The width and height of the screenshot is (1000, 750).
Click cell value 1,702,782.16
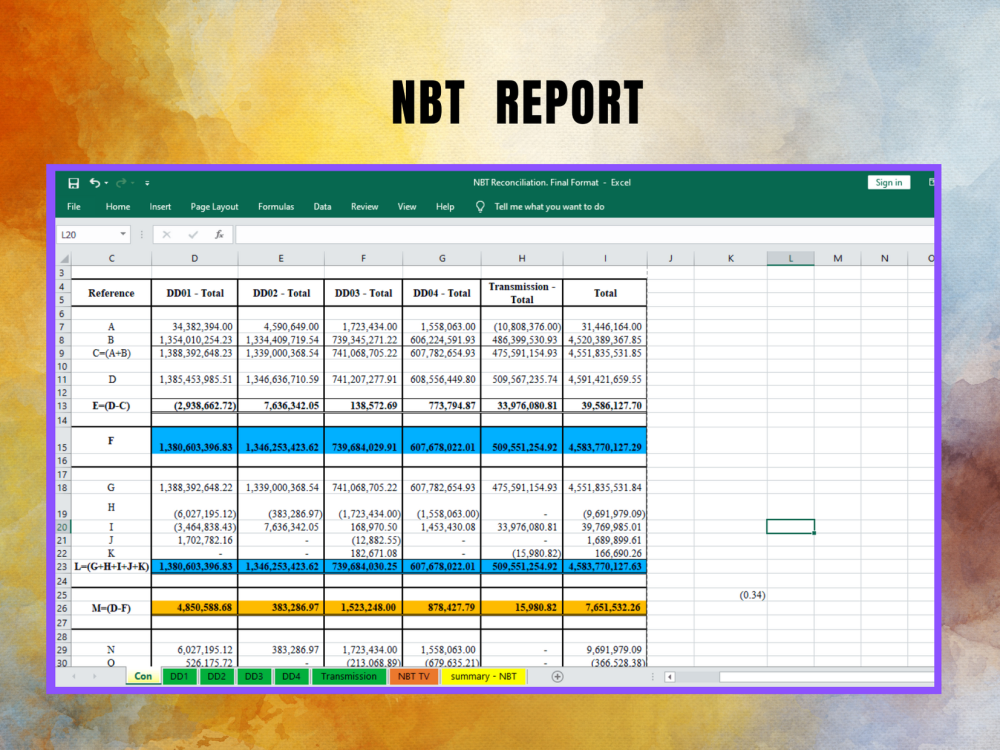click(x=195, y=540)
